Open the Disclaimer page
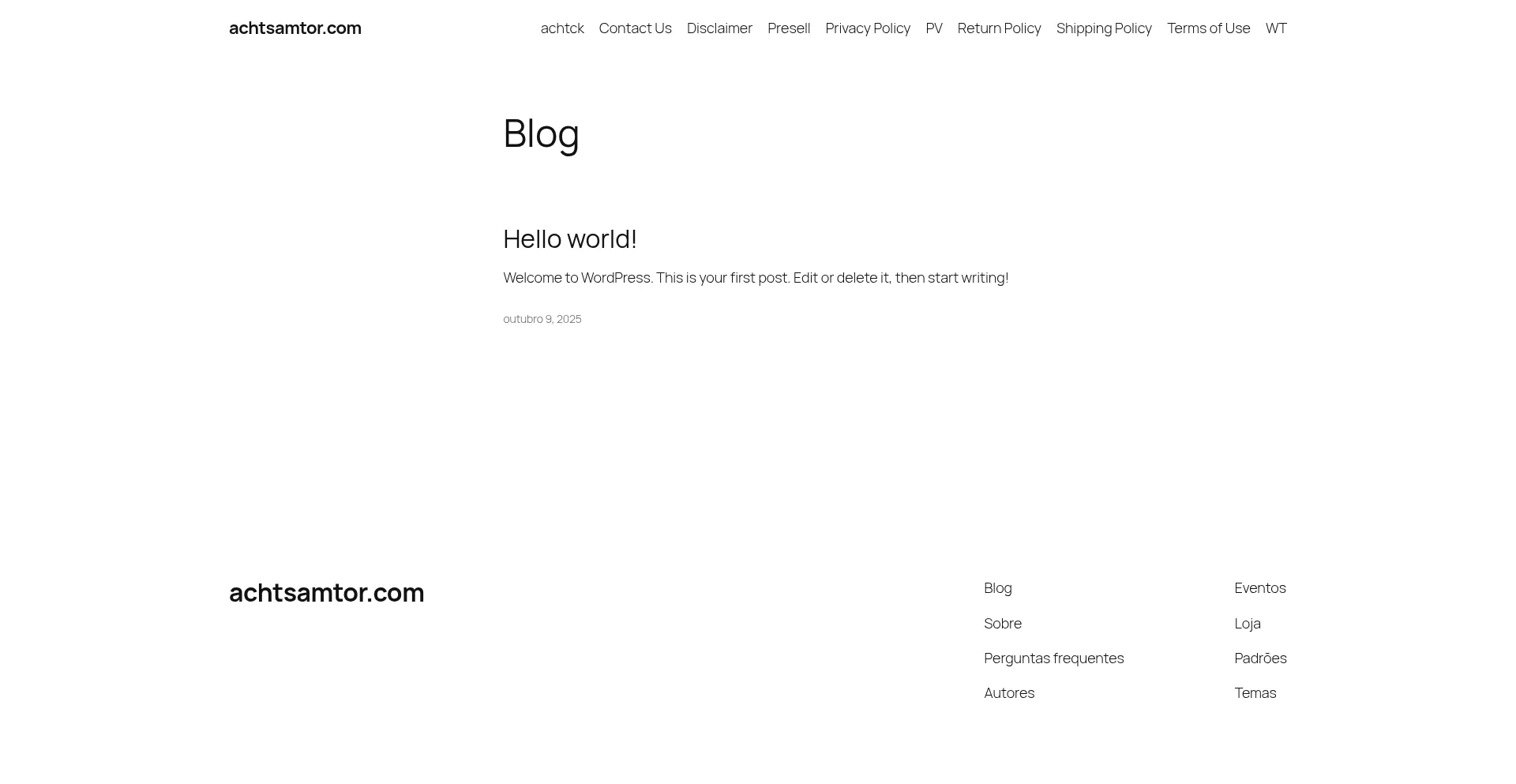The height and width of the screenshot is (784, 1516). click(719, 28)
